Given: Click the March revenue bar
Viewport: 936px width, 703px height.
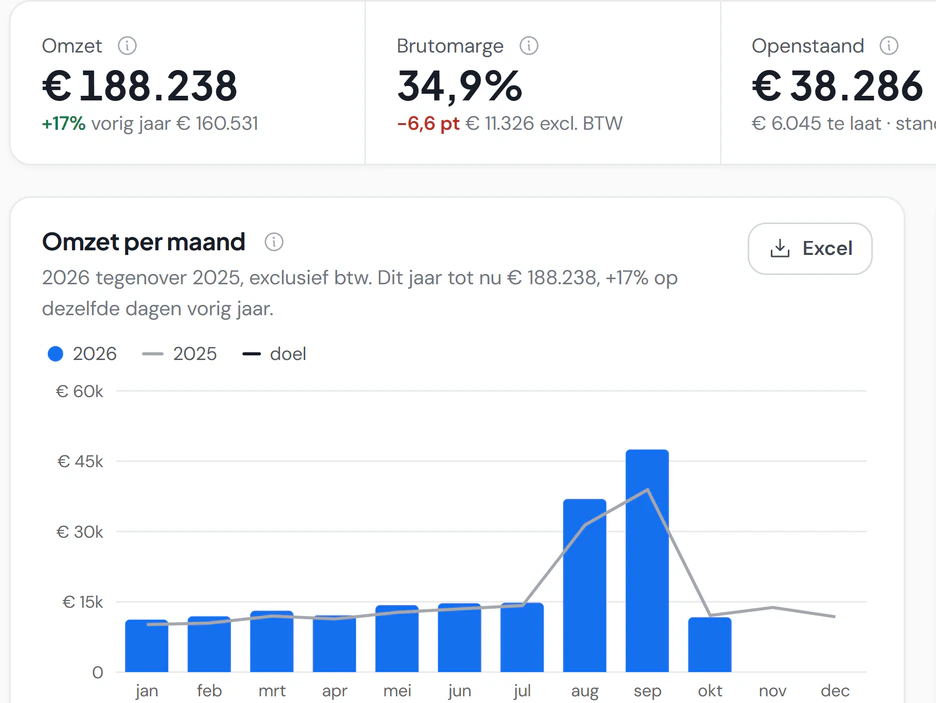Looking at the screenshot, I should [272, 642].
